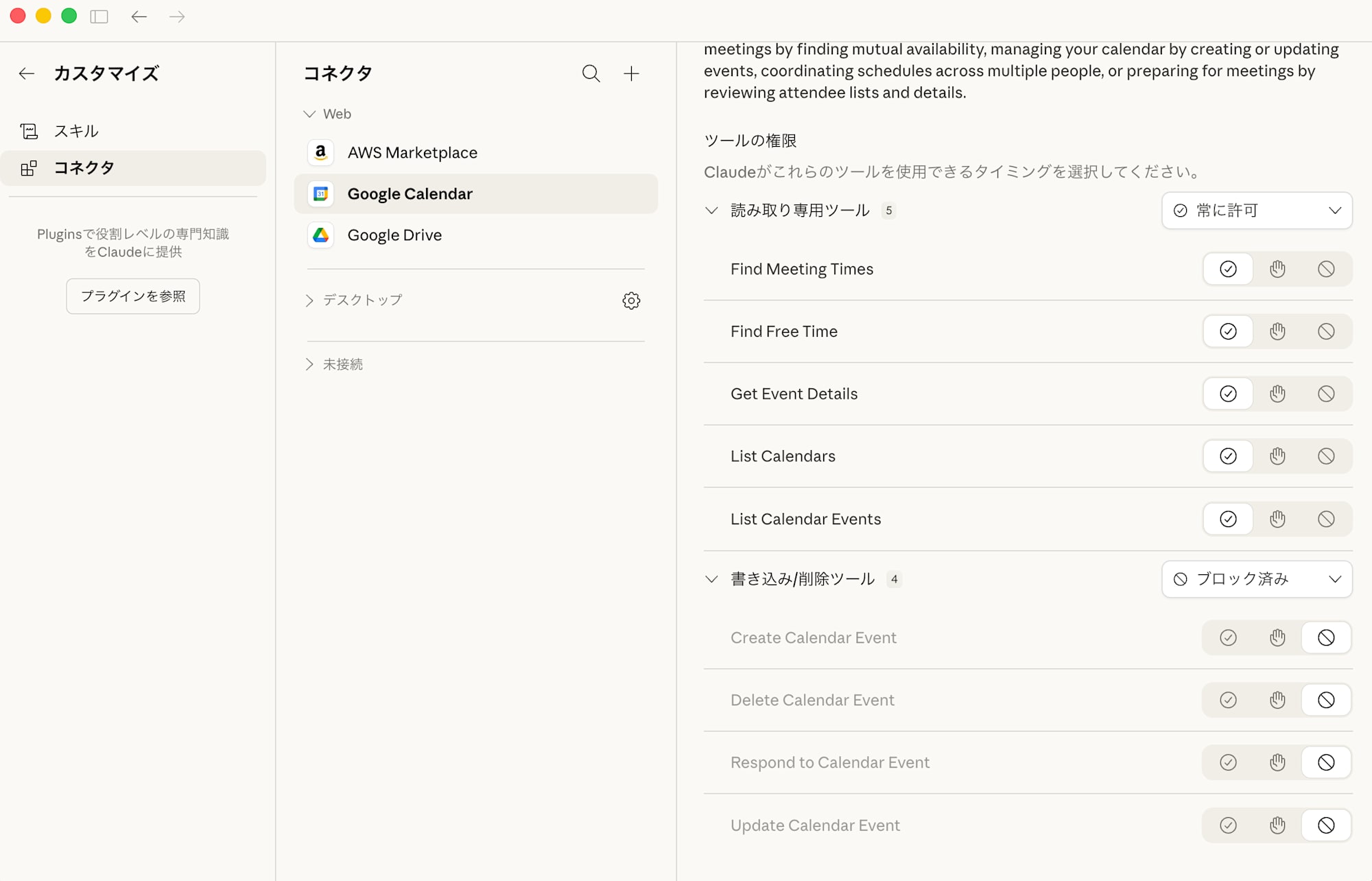The image size is (1372, 881).
Task: Allow the Create Calendar Event tool
Action: (x=1227, y=637)
